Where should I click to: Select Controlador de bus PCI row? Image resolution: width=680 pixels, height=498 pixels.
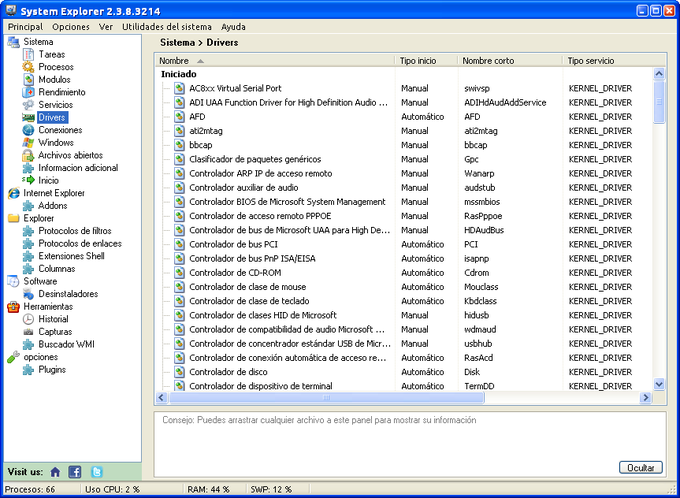(x=403, y=244)
